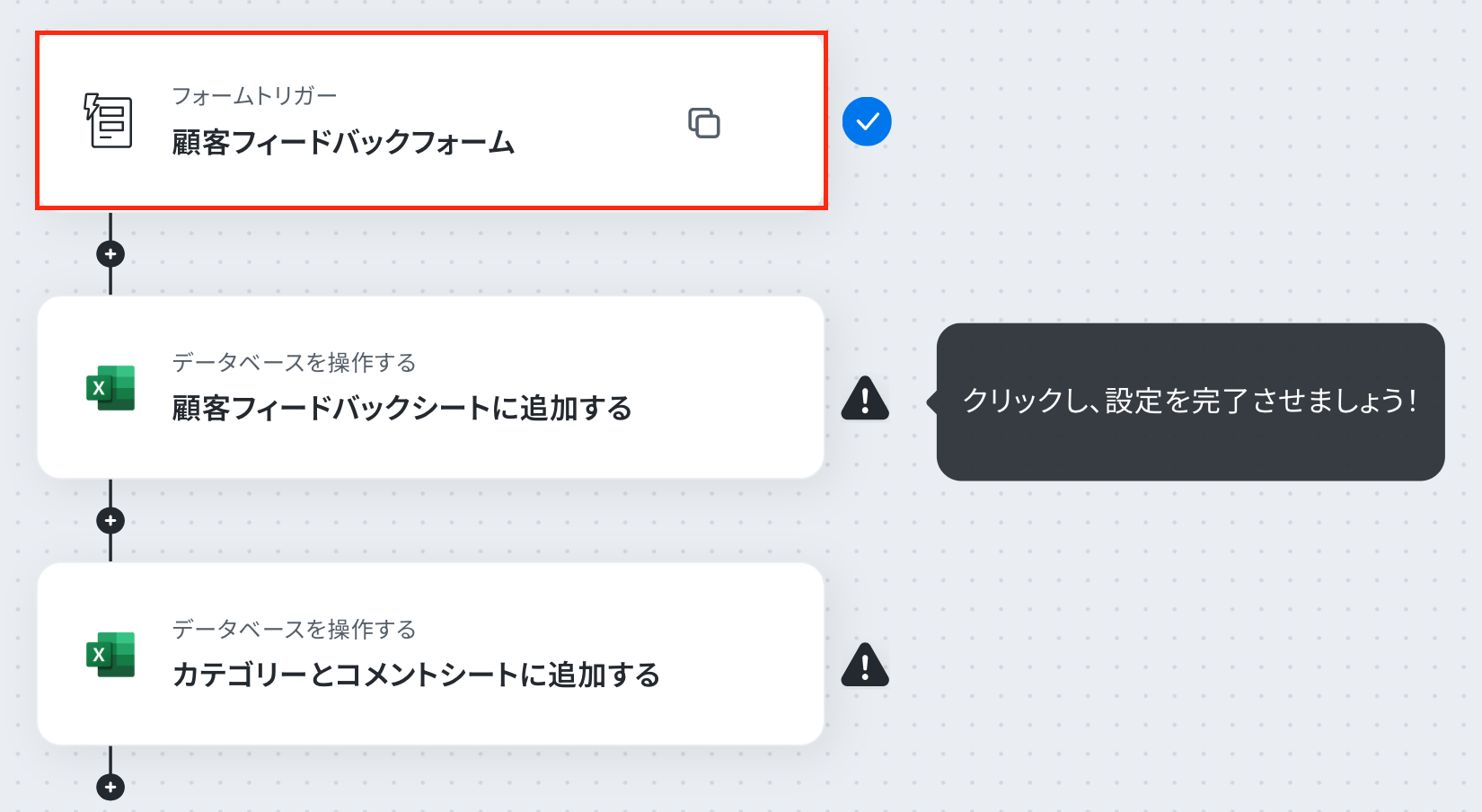
Task: Select the カテゴリーとコメントシートに追加する title text
Action: point(416,675)
